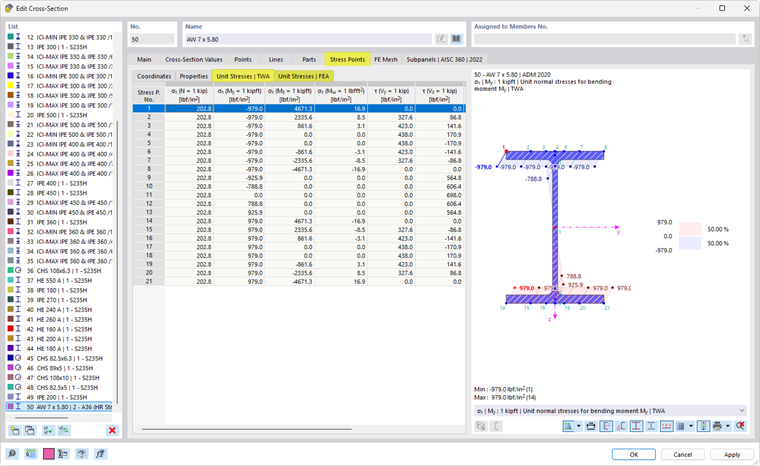Delete cross-section with the red X
This screenshot has width=760, height=466.
point(112,430)
